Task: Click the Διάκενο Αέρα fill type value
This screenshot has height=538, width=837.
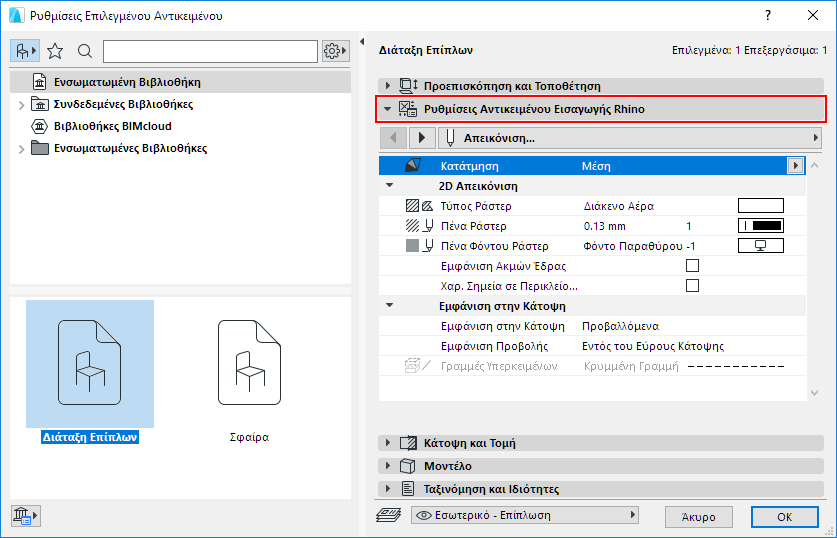Action: [x=619, y=206]
